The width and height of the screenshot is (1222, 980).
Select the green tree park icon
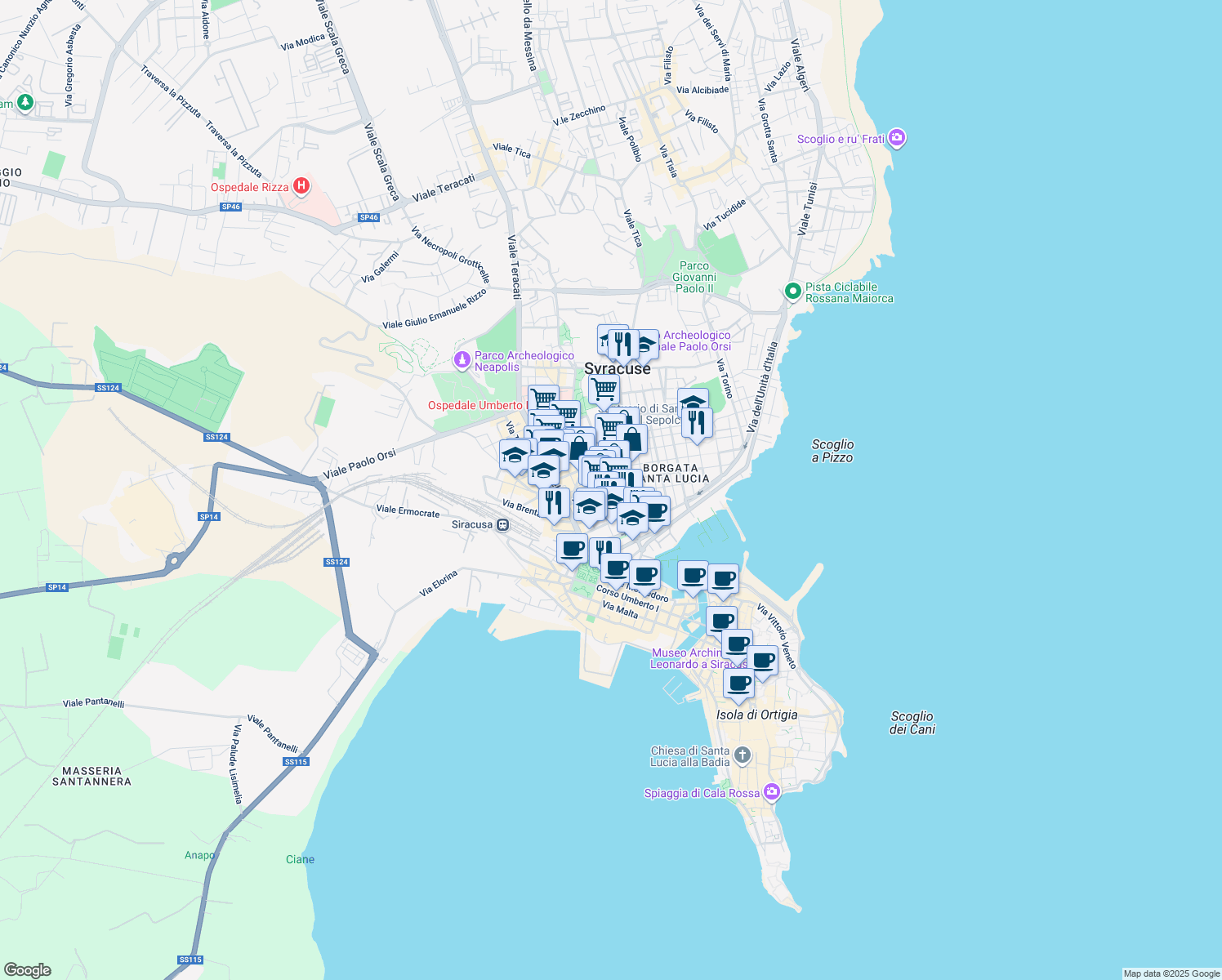tap(25, 103)
